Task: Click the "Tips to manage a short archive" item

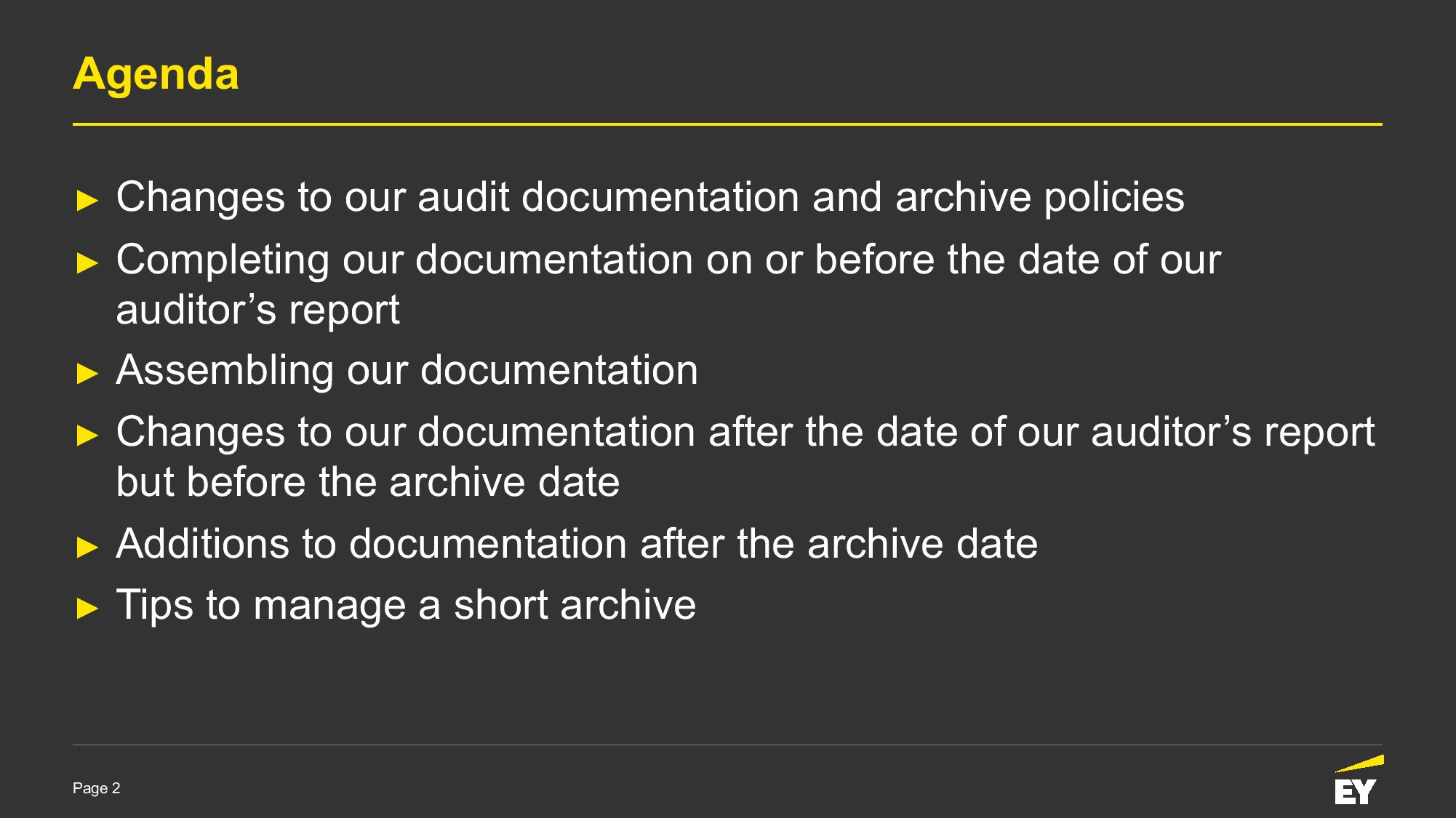Action: [406, 604]
